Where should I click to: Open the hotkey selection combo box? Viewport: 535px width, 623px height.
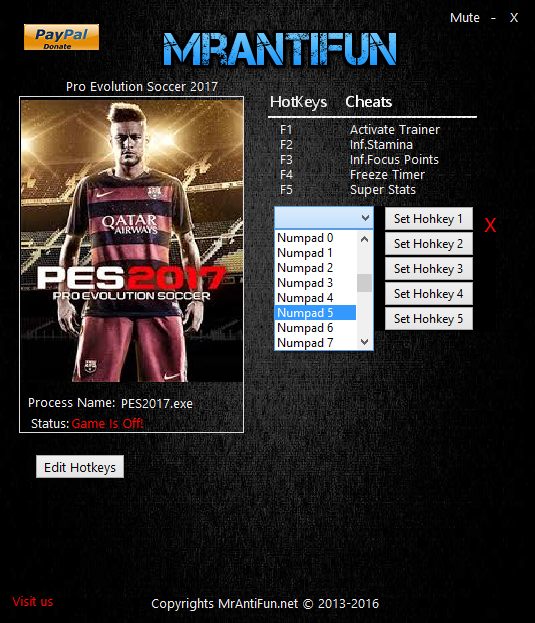(324, 218)
